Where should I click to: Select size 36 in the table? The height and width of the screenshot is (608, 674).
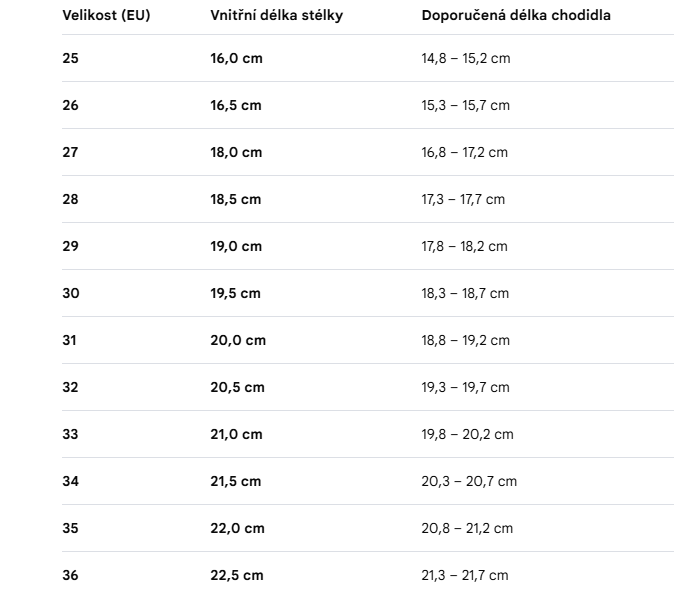point(70,575)
